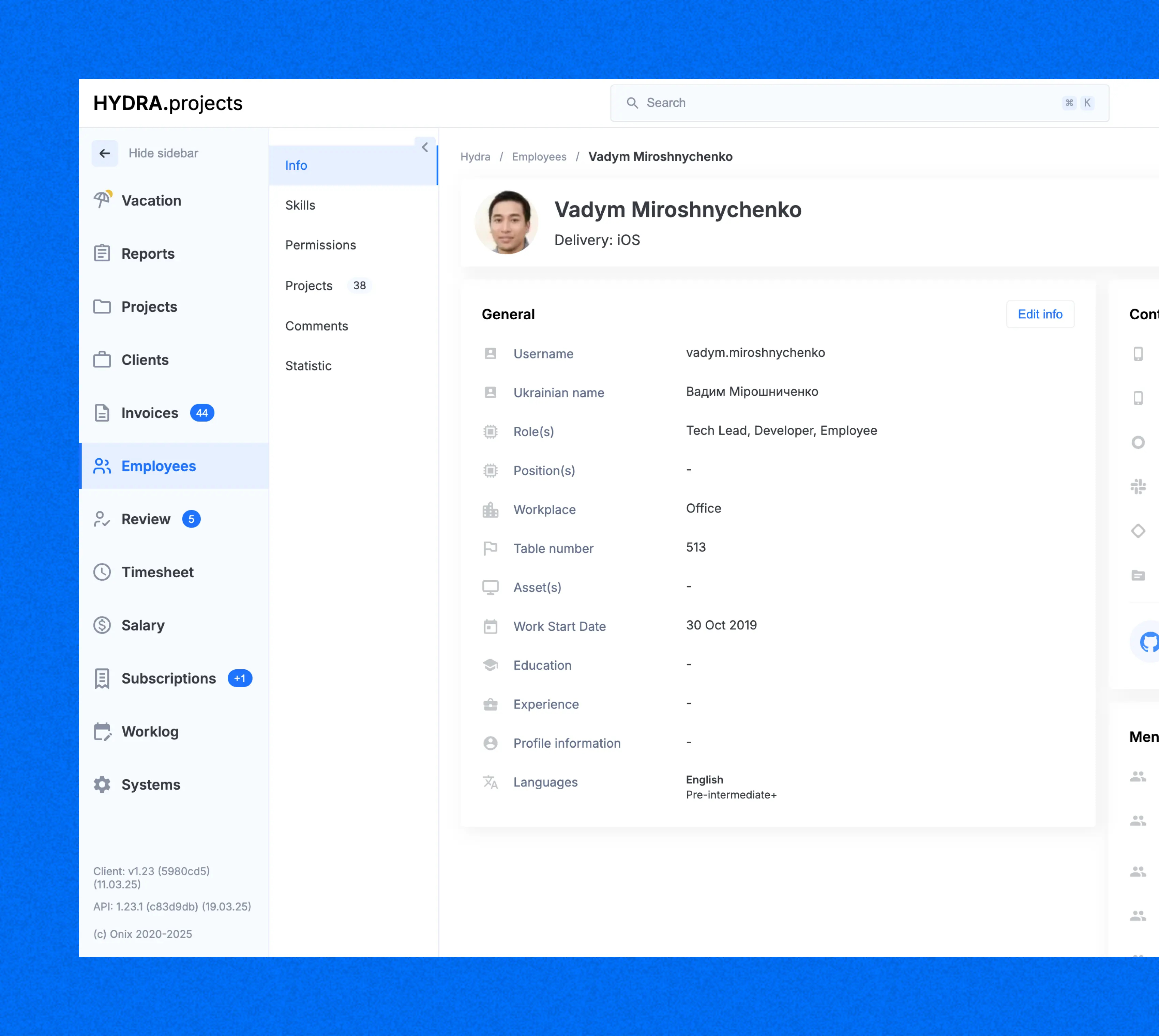Click the Table number flag icon
This screenshot has width=1159, height=1036.
click(490, 548)
